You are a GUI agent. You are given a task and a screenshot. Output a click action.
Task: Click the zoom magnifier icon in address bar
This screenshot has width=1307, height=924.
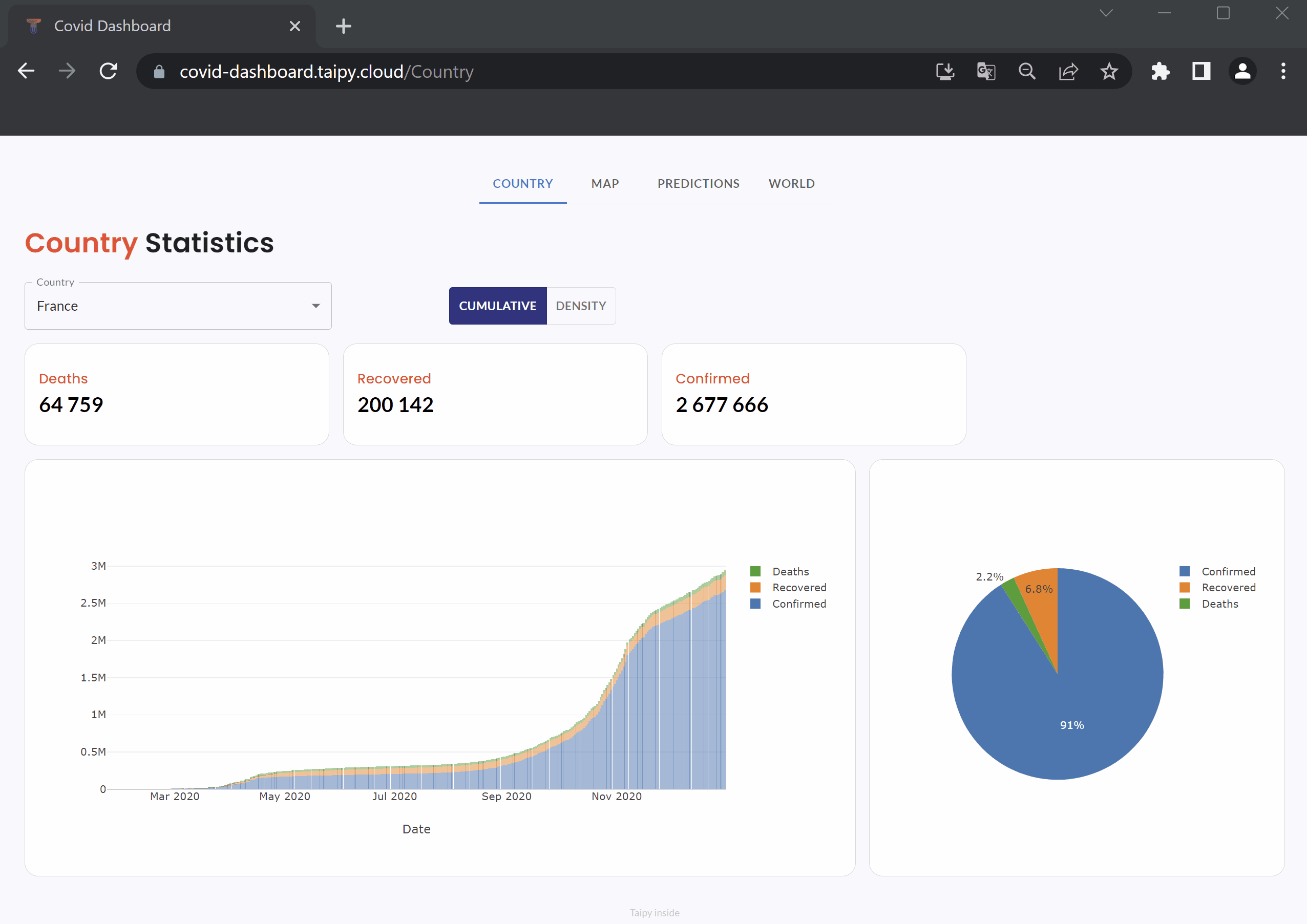1027,71
